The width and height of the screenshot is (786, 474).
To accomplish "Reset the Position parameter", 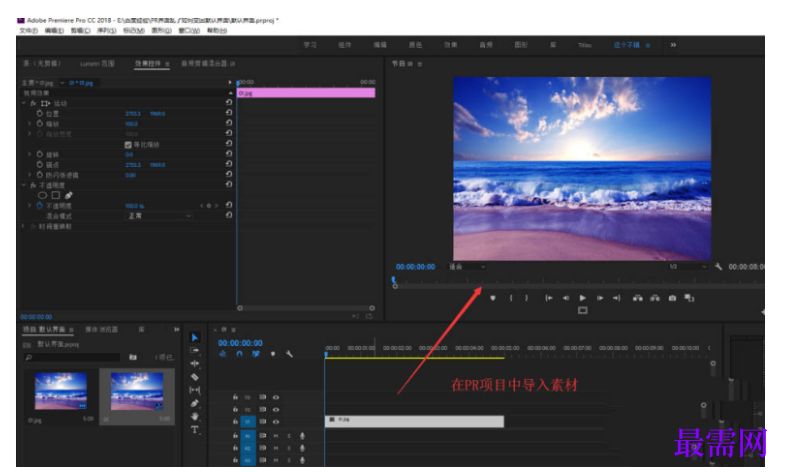I will pos(229,113).
